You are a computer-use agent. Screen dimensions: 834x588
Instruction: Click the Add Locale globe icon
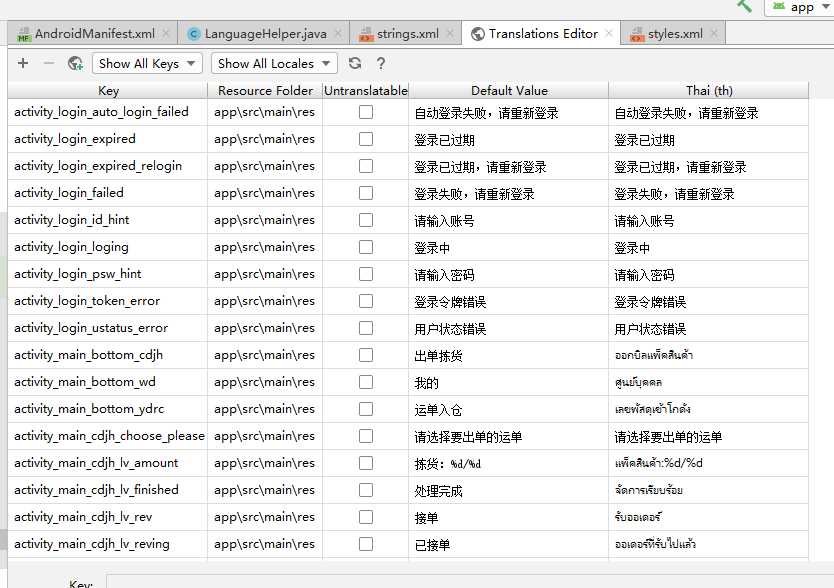coord(76,63)
